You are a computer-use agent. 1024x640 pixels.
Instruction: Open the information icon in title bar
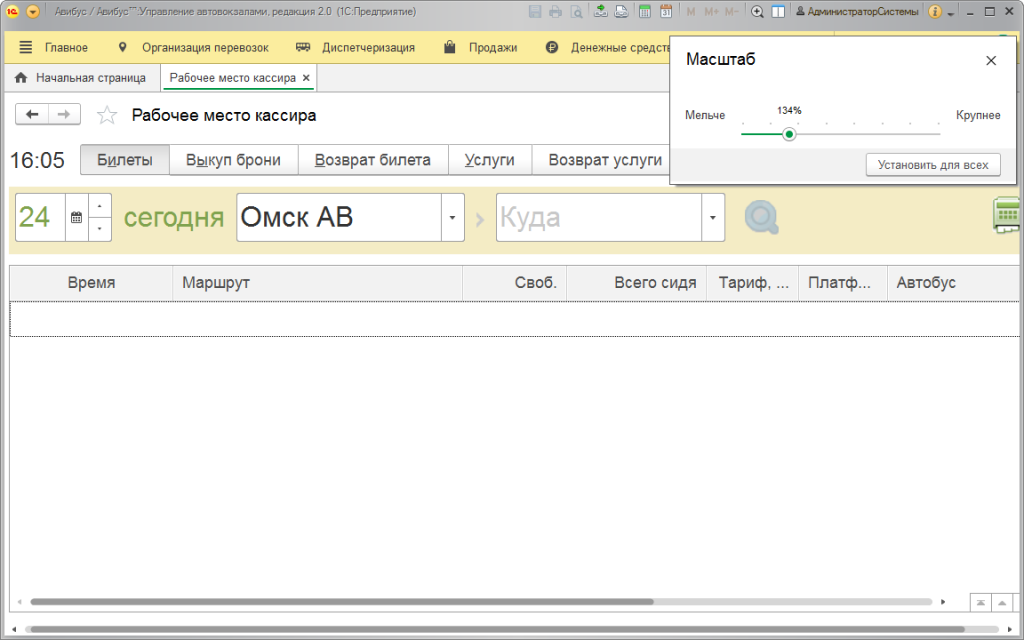(934, 12)
